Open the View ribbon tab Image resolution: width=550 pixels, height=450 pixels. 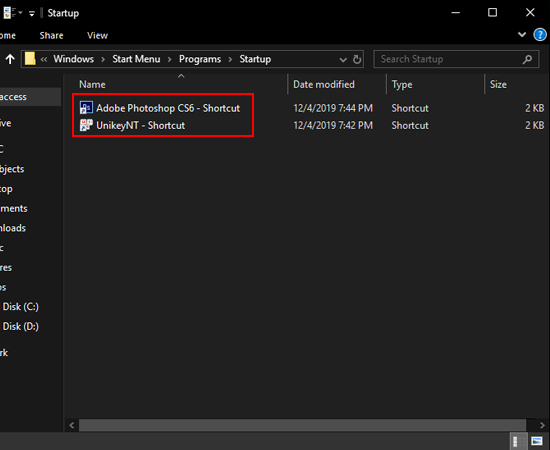(x=97, y=35)
